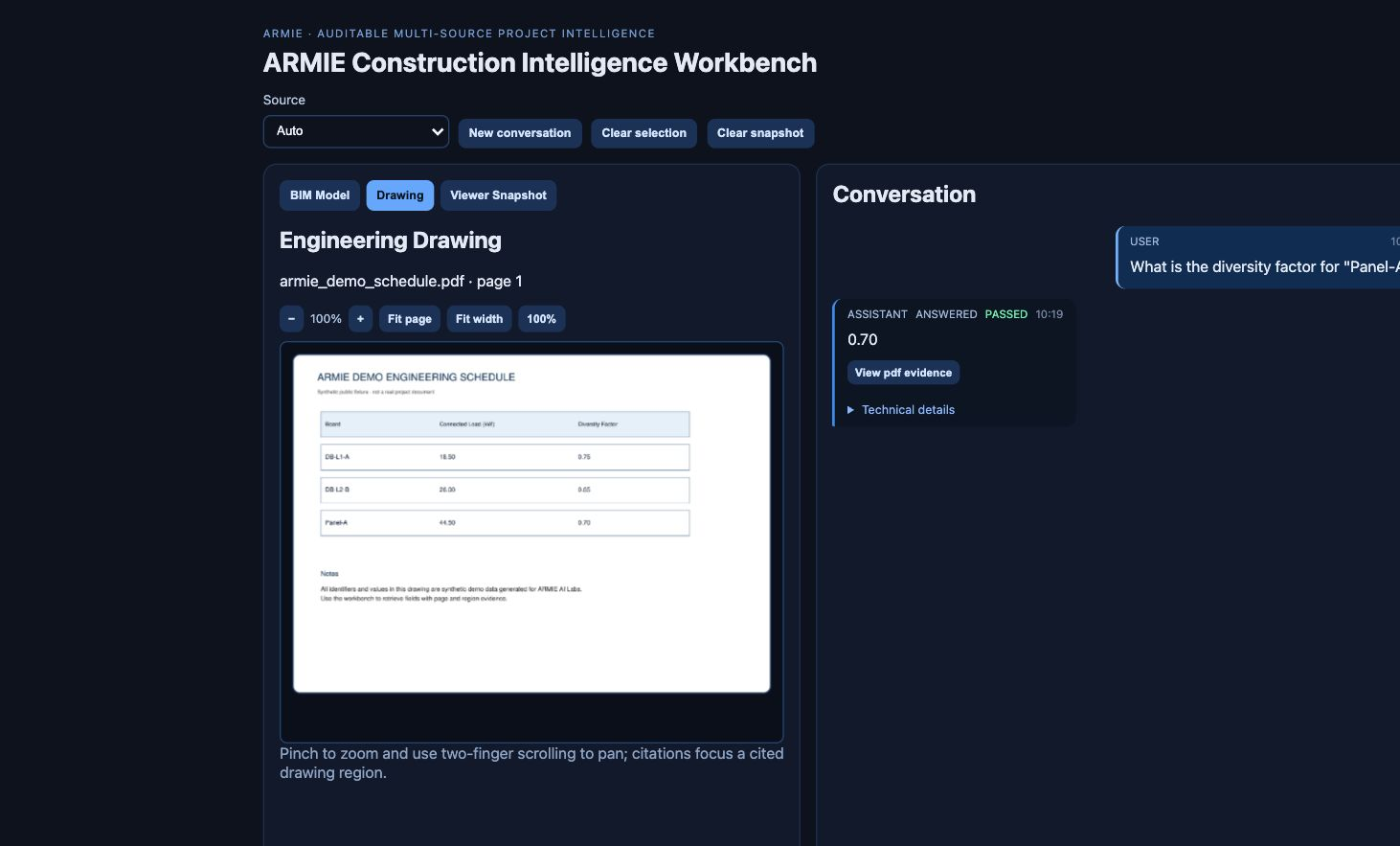
Task: Click the Connected Load column header
Action: pyautogui.click(x=466, y=424)
